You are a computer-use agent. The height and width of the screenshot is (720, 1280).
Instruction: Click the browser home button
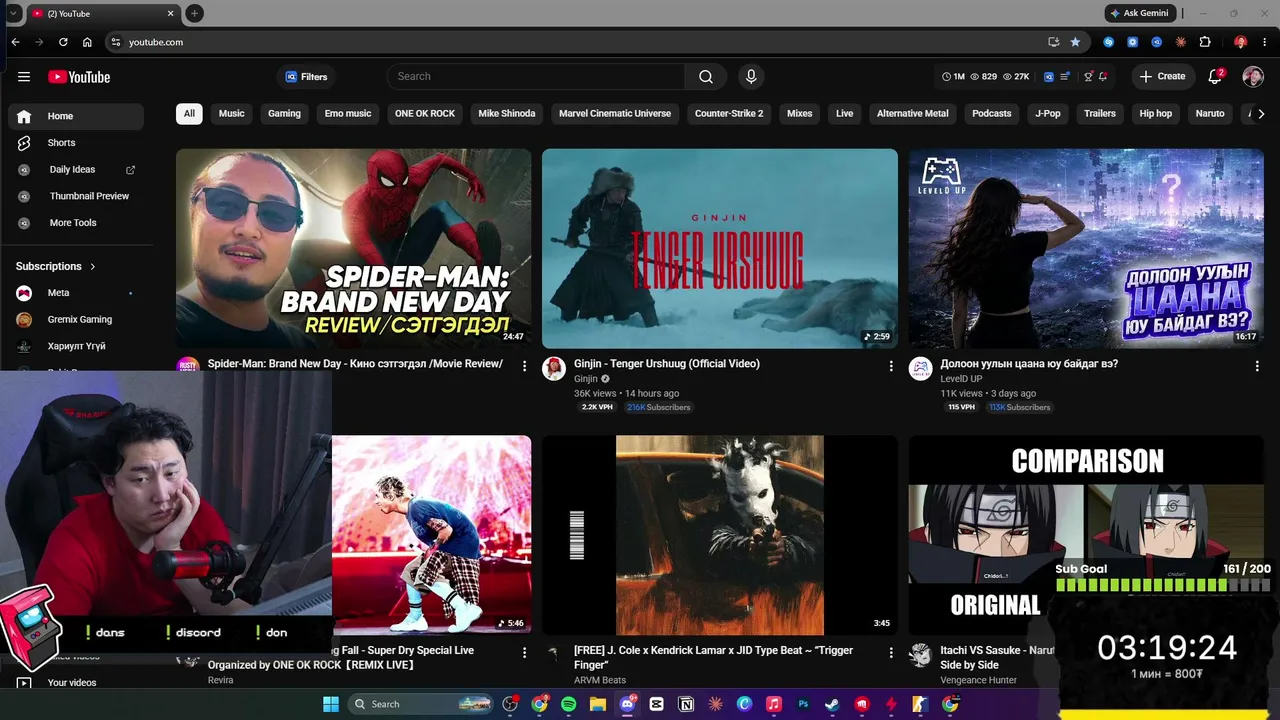[87, 42]
